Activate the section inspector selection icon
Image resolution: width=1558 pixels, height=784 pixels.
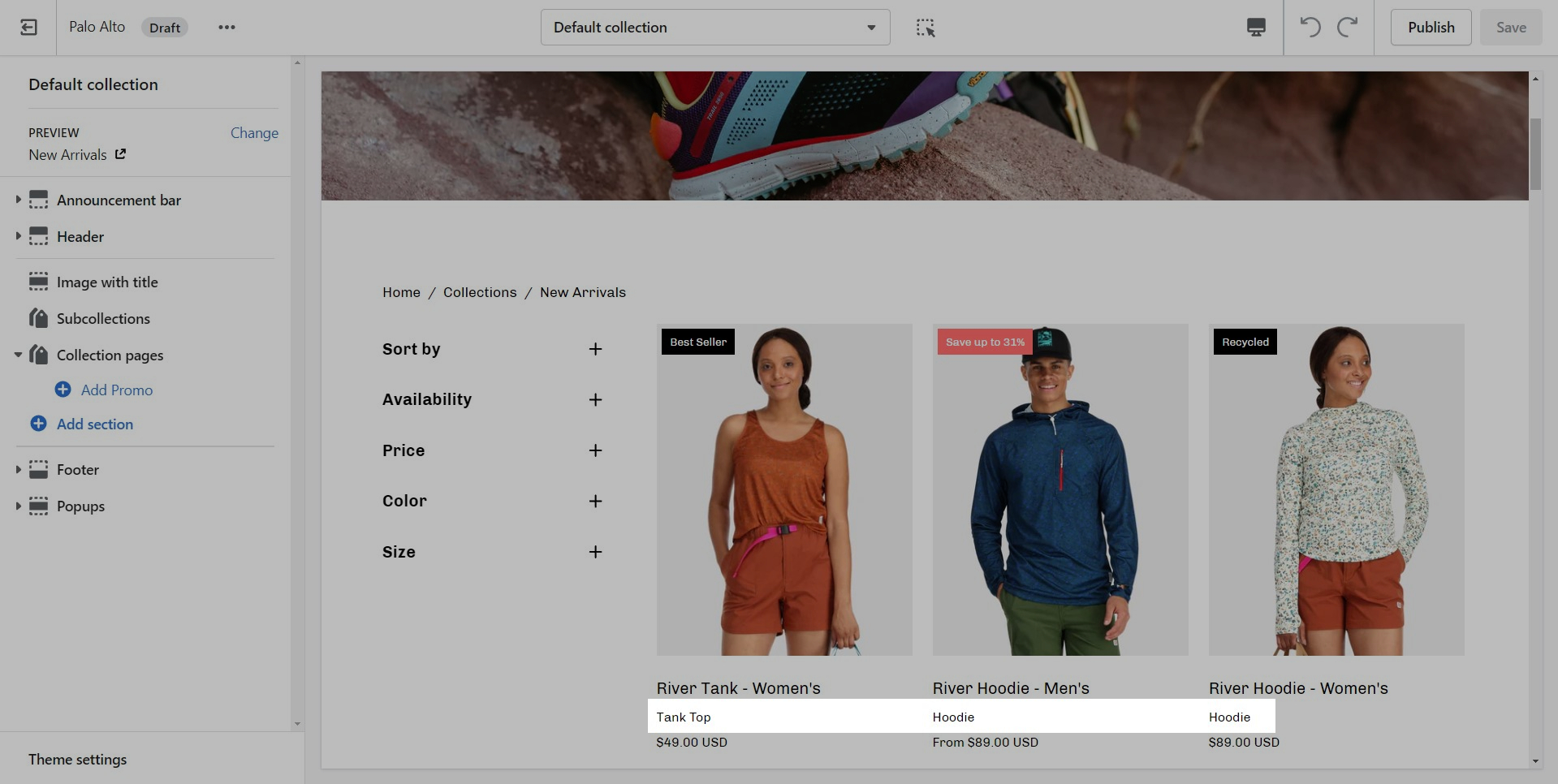[x=926, y=28]
